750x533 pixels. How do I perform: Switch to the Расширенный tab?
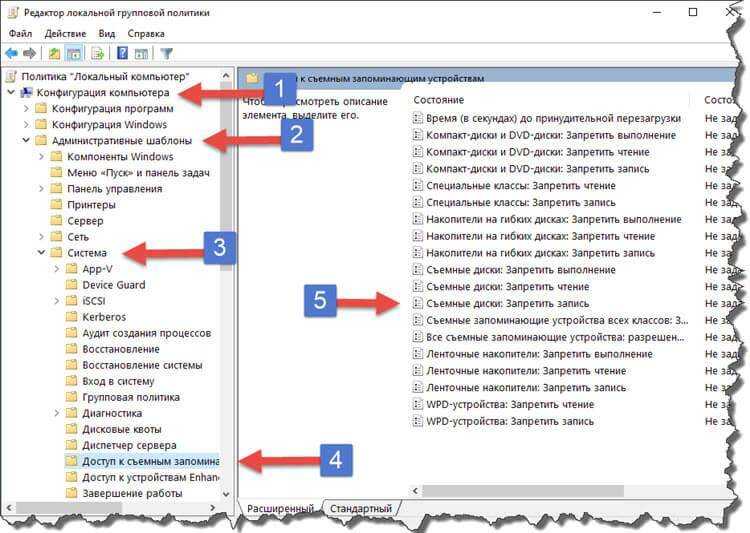280,508
